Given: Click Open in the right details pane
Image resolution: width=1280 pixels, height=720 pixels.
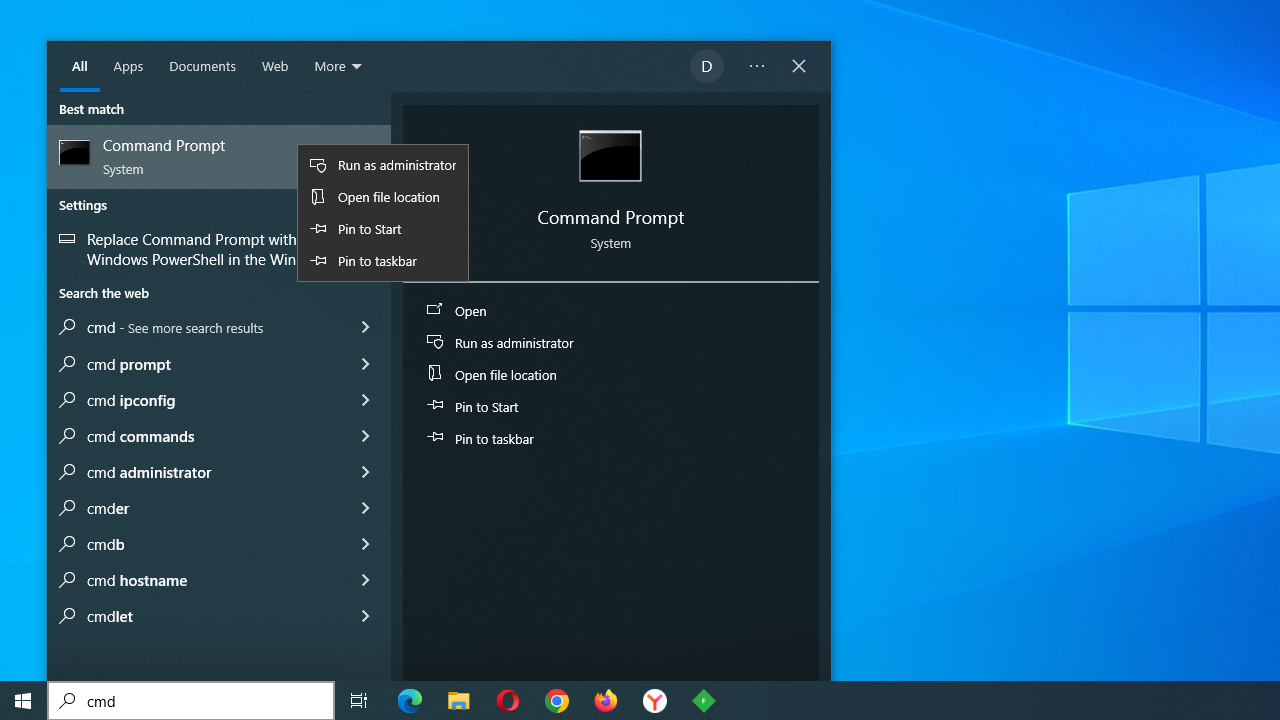Looking at the screenshot, I should (470, 311).
